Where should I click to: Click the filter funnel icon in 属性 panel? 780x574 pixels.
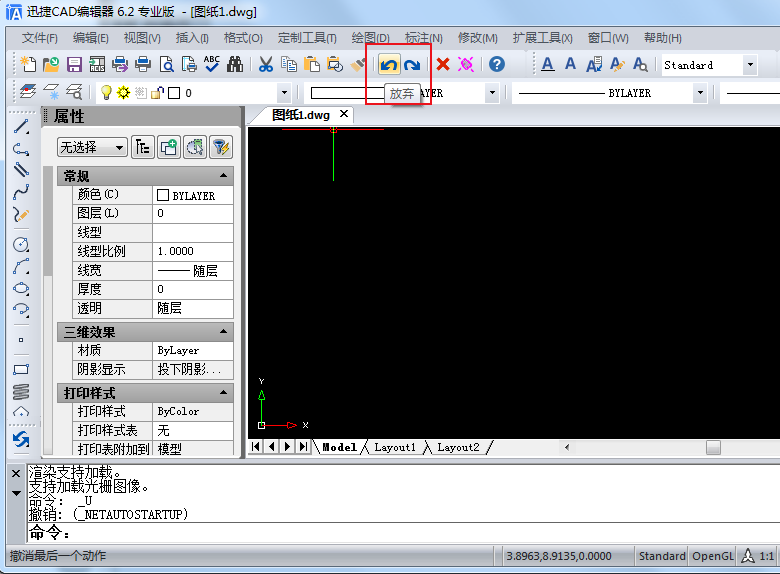(221, 147)
